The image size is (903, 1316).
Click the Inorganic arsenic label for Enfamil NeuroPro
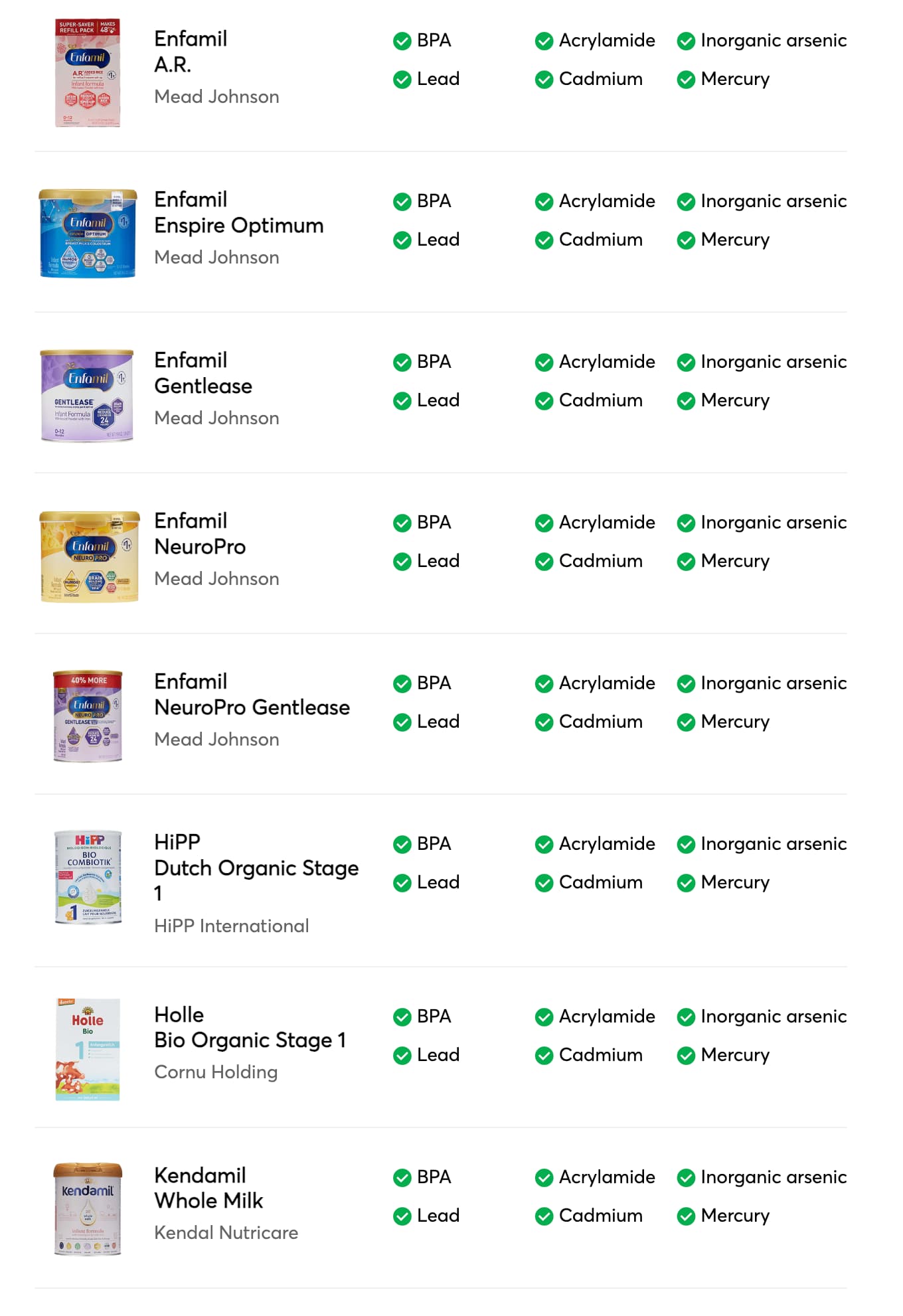[774, 523]
